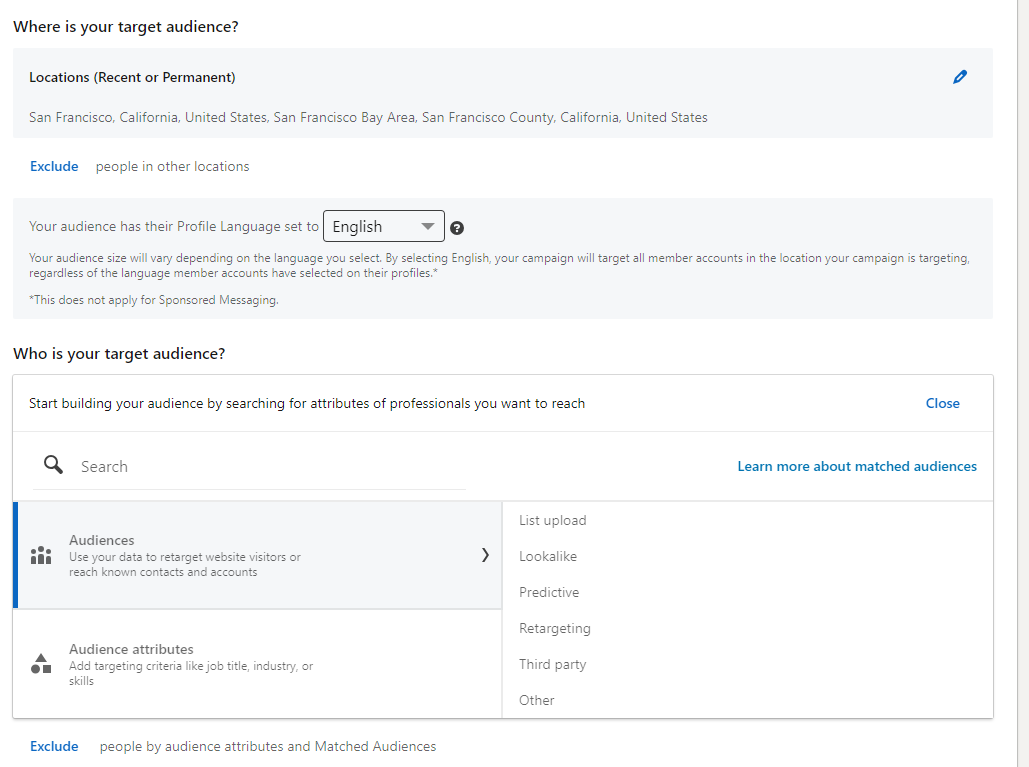This screenshot has width=1029, height=767.
Task: Select Other from the audiences list
Action: [536, 700]
